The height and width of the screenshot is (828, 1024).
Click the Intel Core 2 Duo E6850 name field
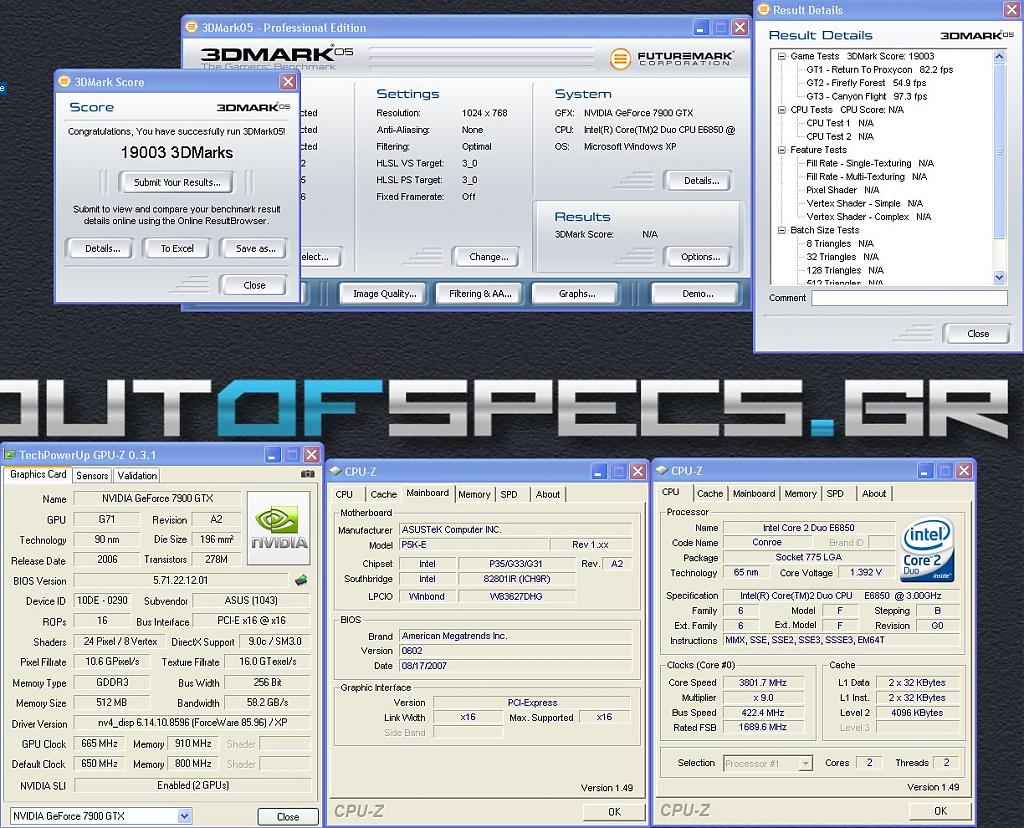pyautogui.click(x=808, y=528)
